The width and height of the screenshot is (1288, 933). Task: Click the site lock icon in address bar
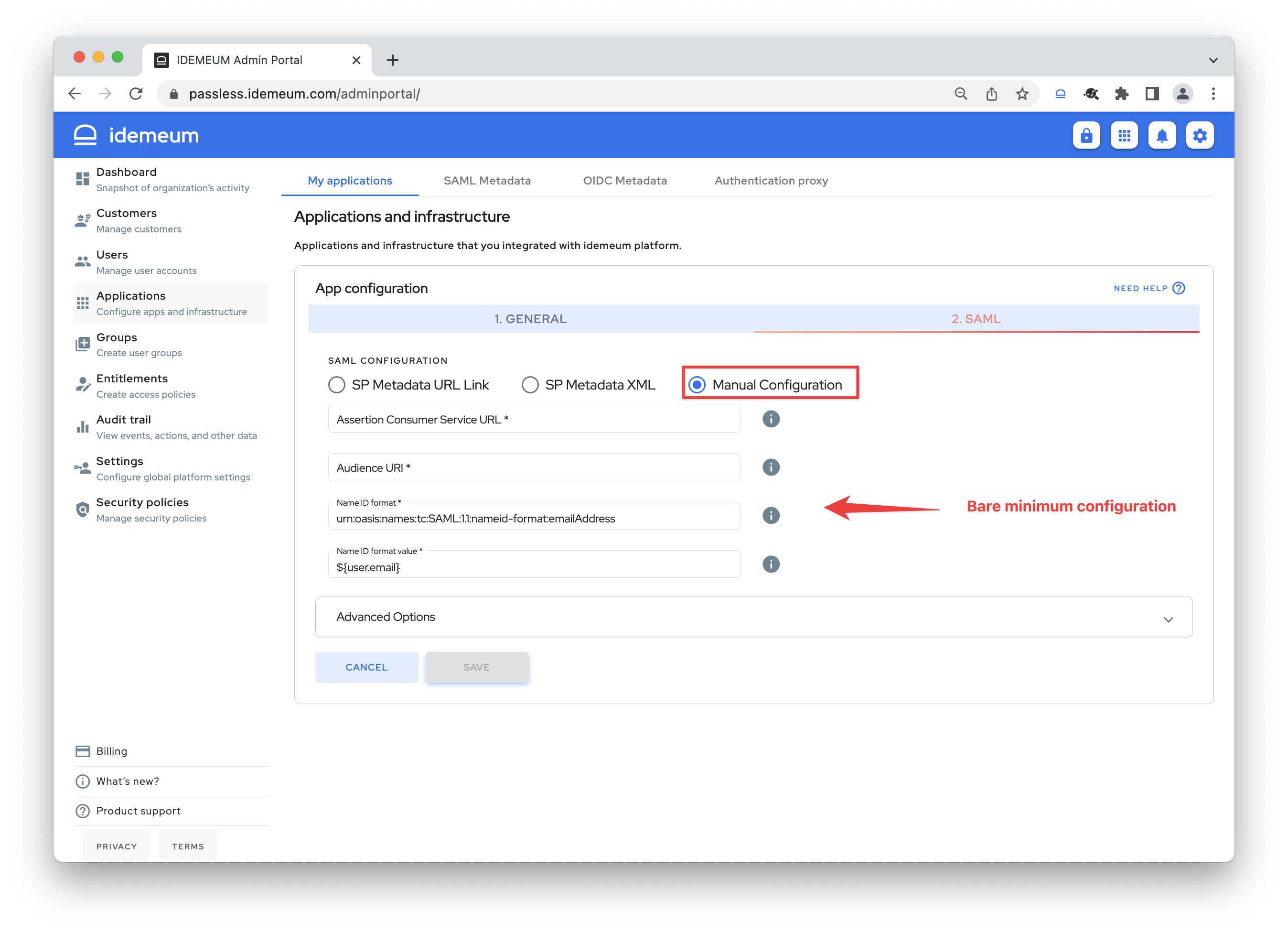point(174,94)
